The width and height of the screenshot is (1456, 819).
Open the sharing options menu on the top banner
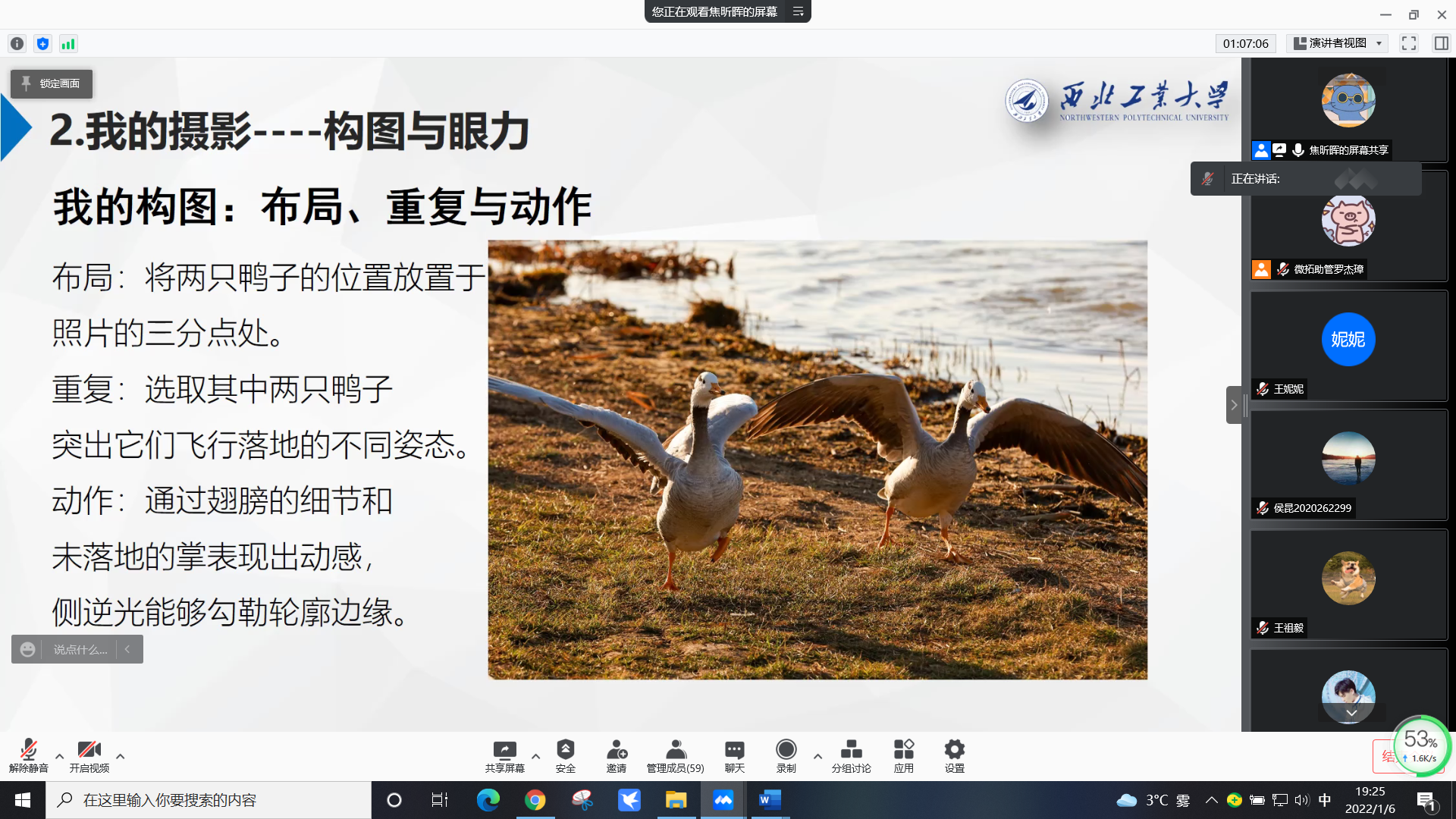click(x=798, y=11)
